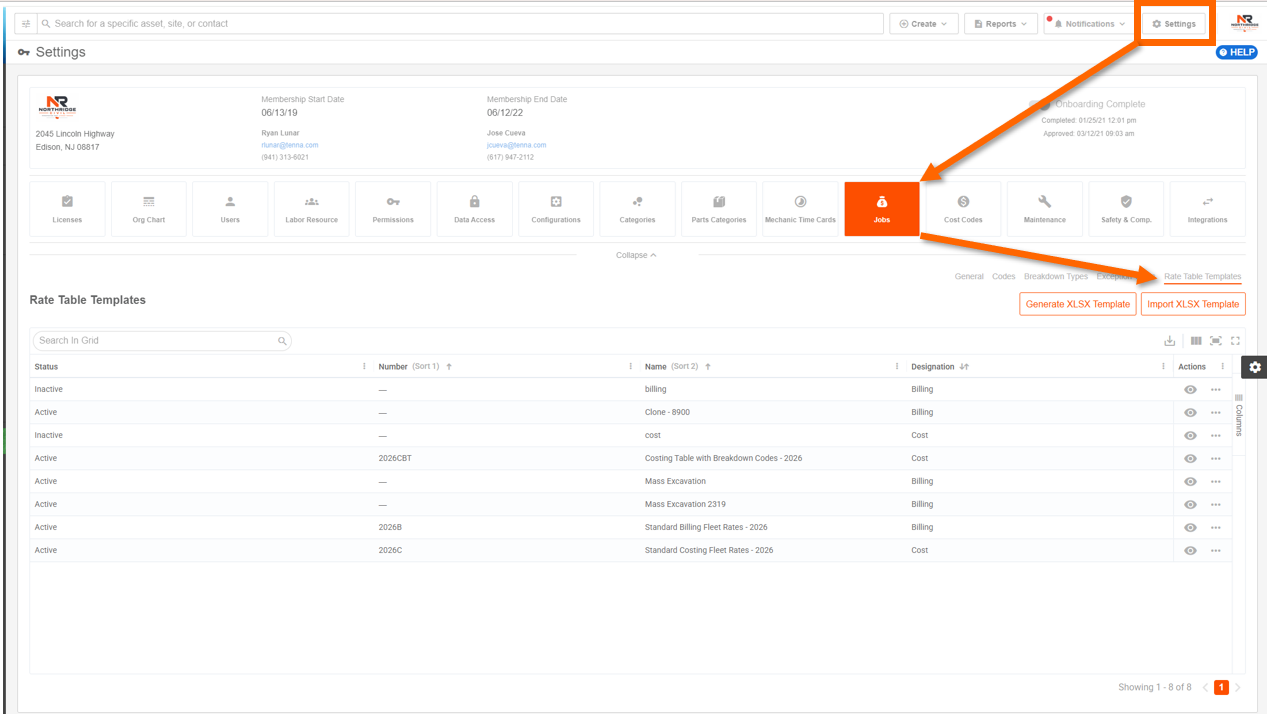Open the Data Access tile
The height and width of the screenshot is (714, 1267).
click(x=474, y=209)
